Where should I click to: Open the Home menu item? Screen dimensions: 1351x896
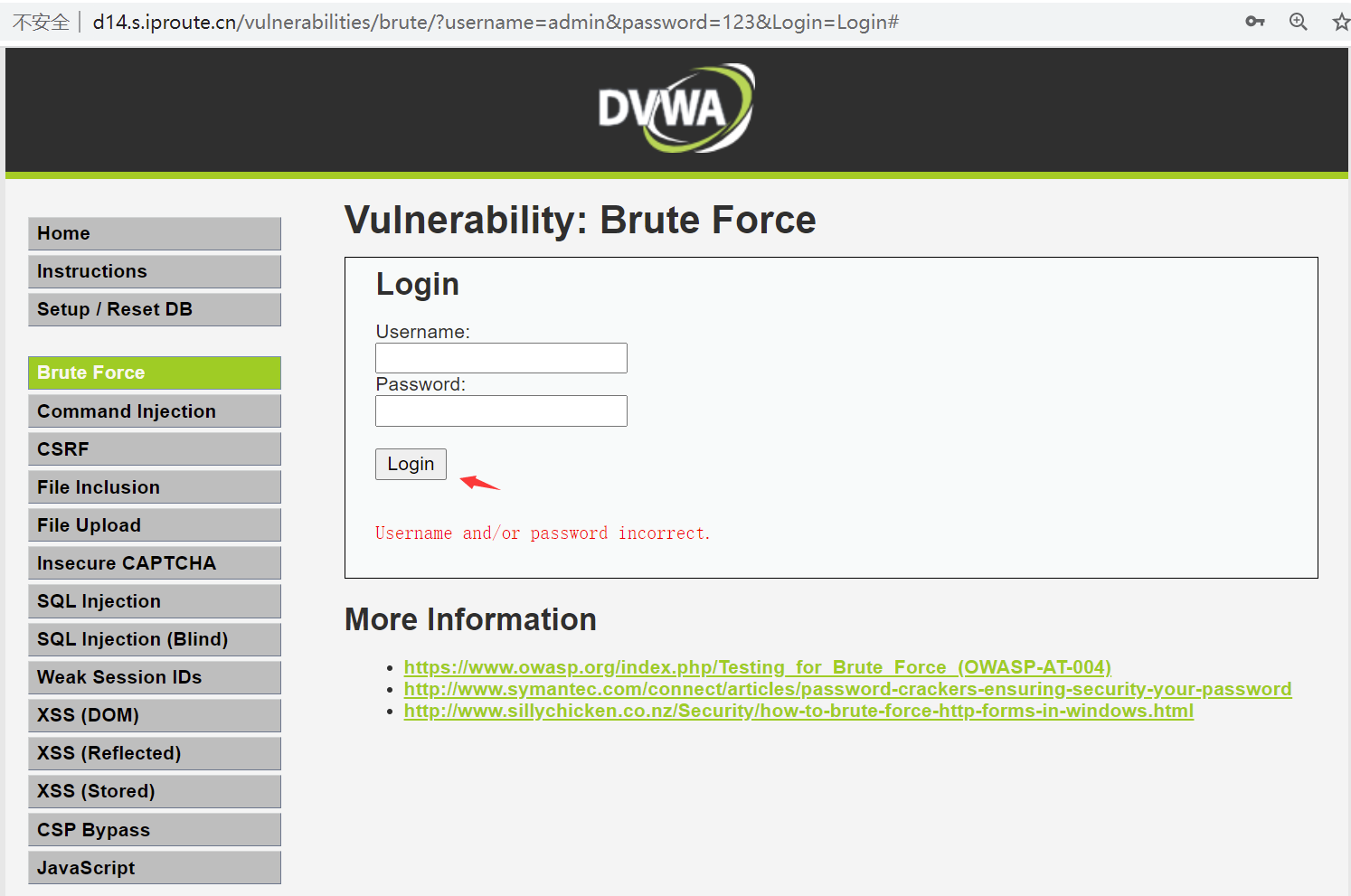coord(155,233)
